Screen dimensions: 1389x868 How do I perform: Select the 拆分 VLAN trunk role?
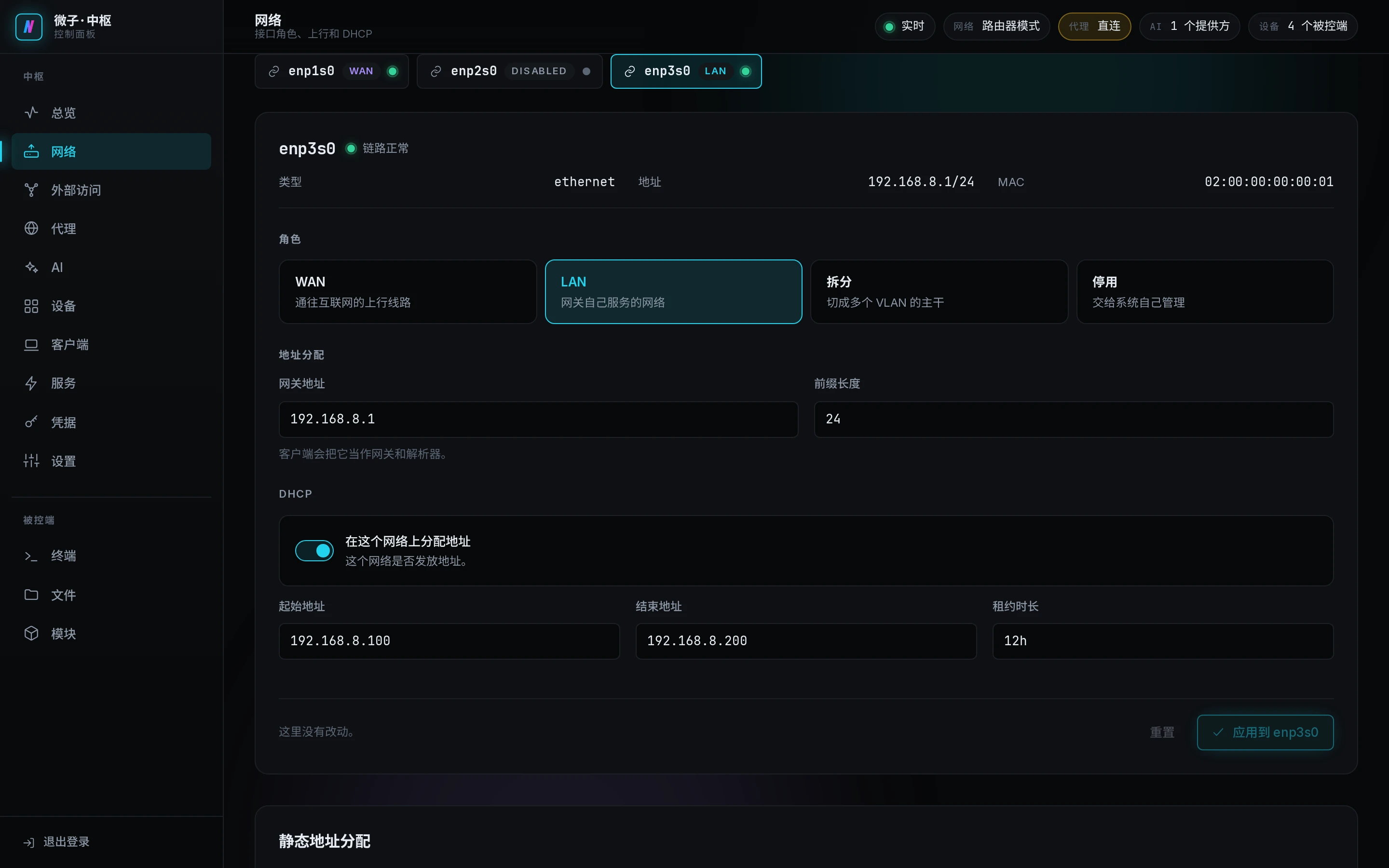(939, 292)
